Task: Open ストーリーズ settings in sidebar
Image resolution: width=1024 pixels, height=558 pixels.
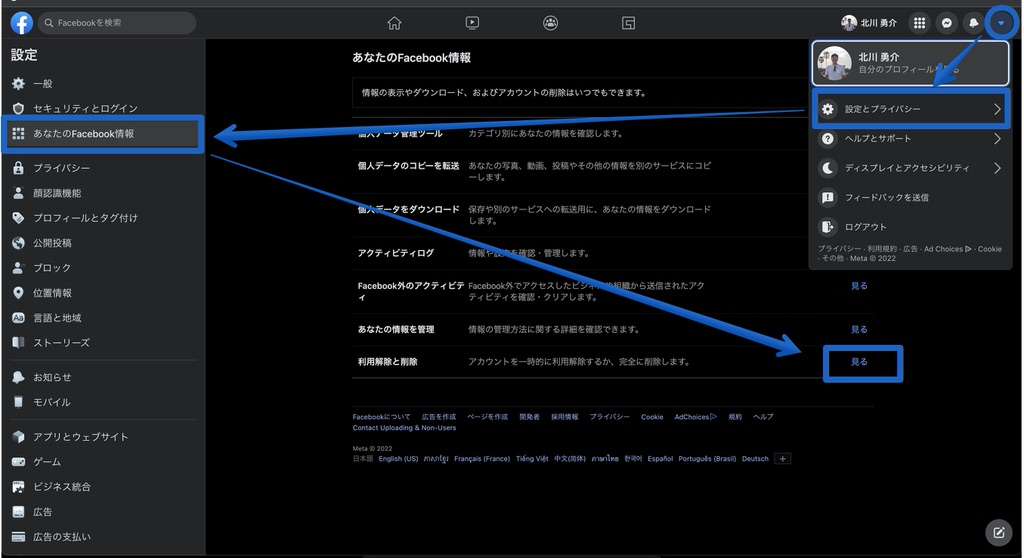Action: (103, 343)
